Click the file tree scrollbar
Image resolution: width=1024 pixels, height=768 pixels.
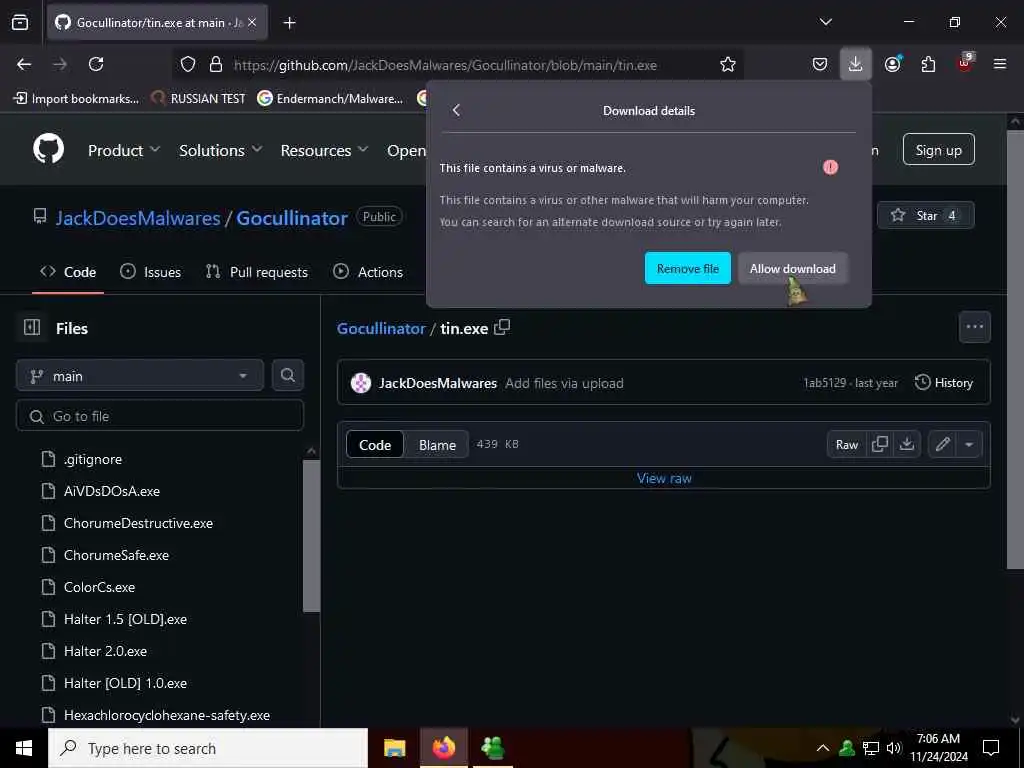click(x=312, y=536)
